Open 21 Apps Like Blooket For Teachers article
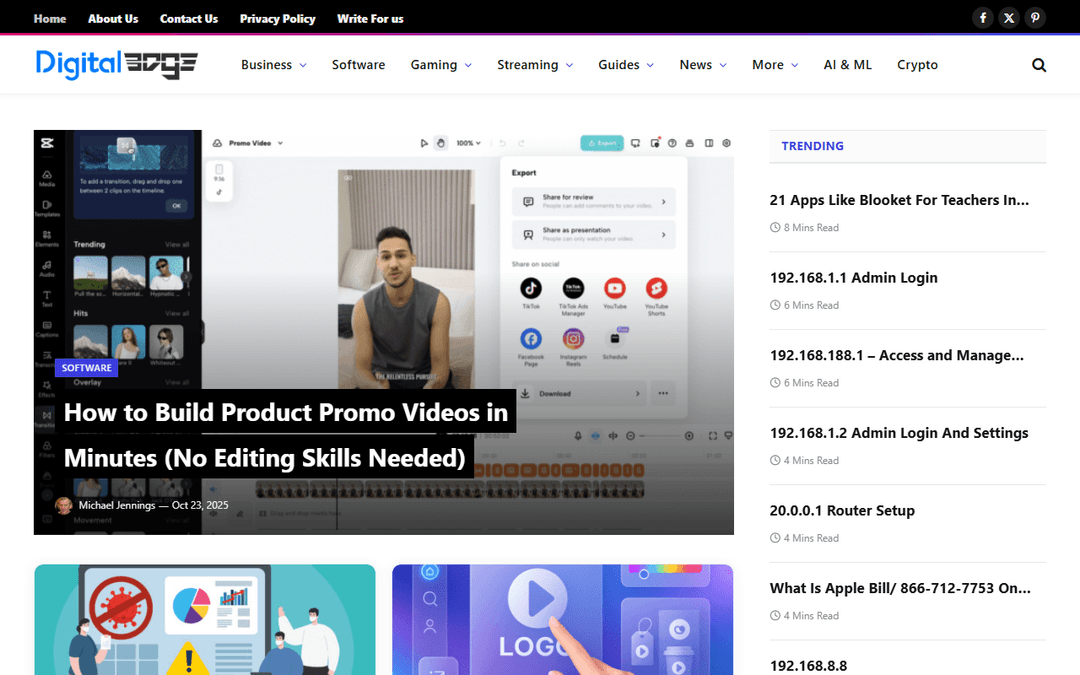The width and height of the screenshot is (1080, 675). click(x=899, y=200)
